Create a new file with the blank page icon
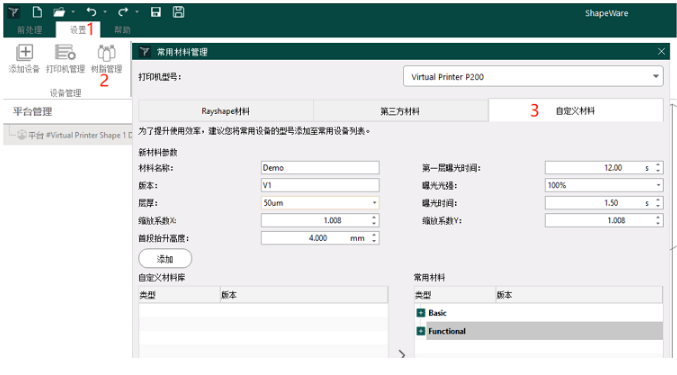The image size is (677, 375). (x=37, y=12)
